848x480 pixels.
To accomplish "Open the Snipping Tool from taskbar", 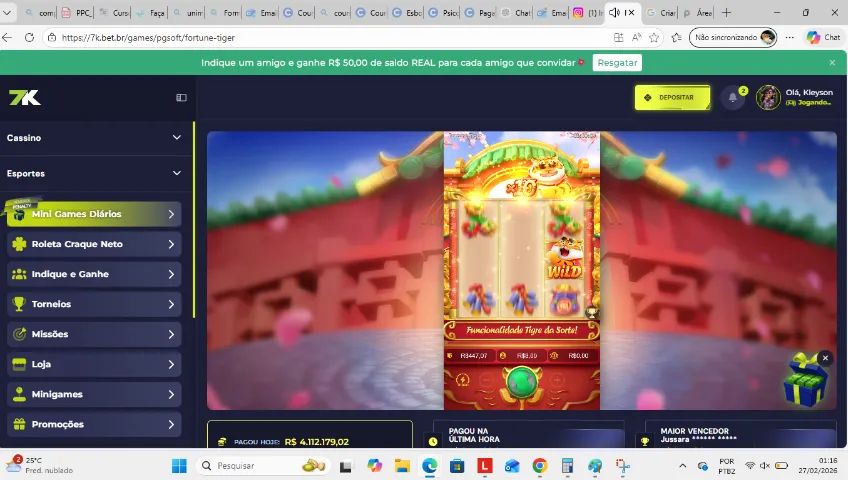I will [x=622, y=465].
